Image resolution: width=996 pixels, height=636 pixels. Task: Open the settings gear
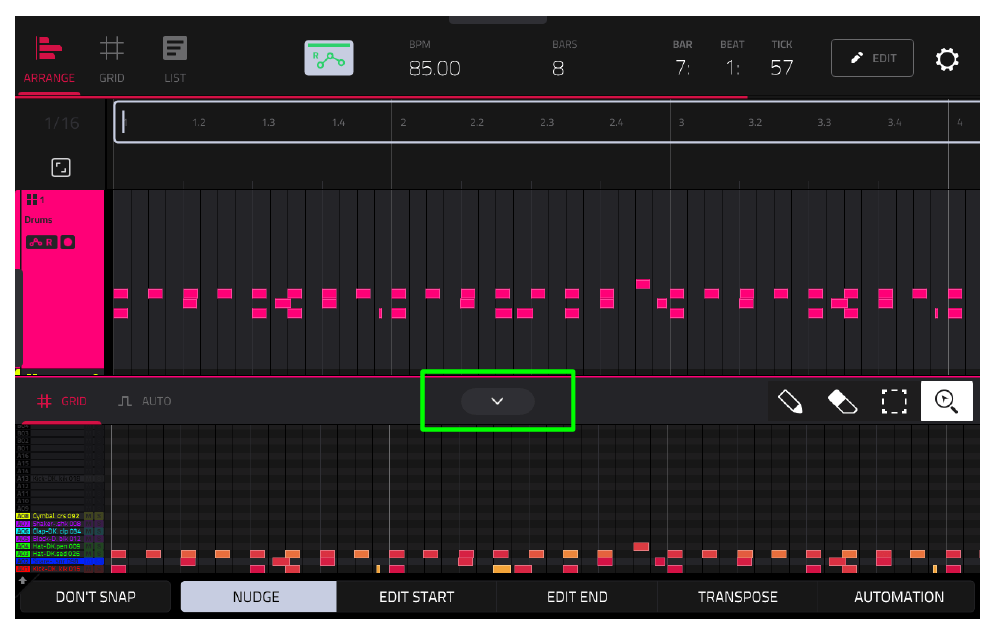point(946,59)
